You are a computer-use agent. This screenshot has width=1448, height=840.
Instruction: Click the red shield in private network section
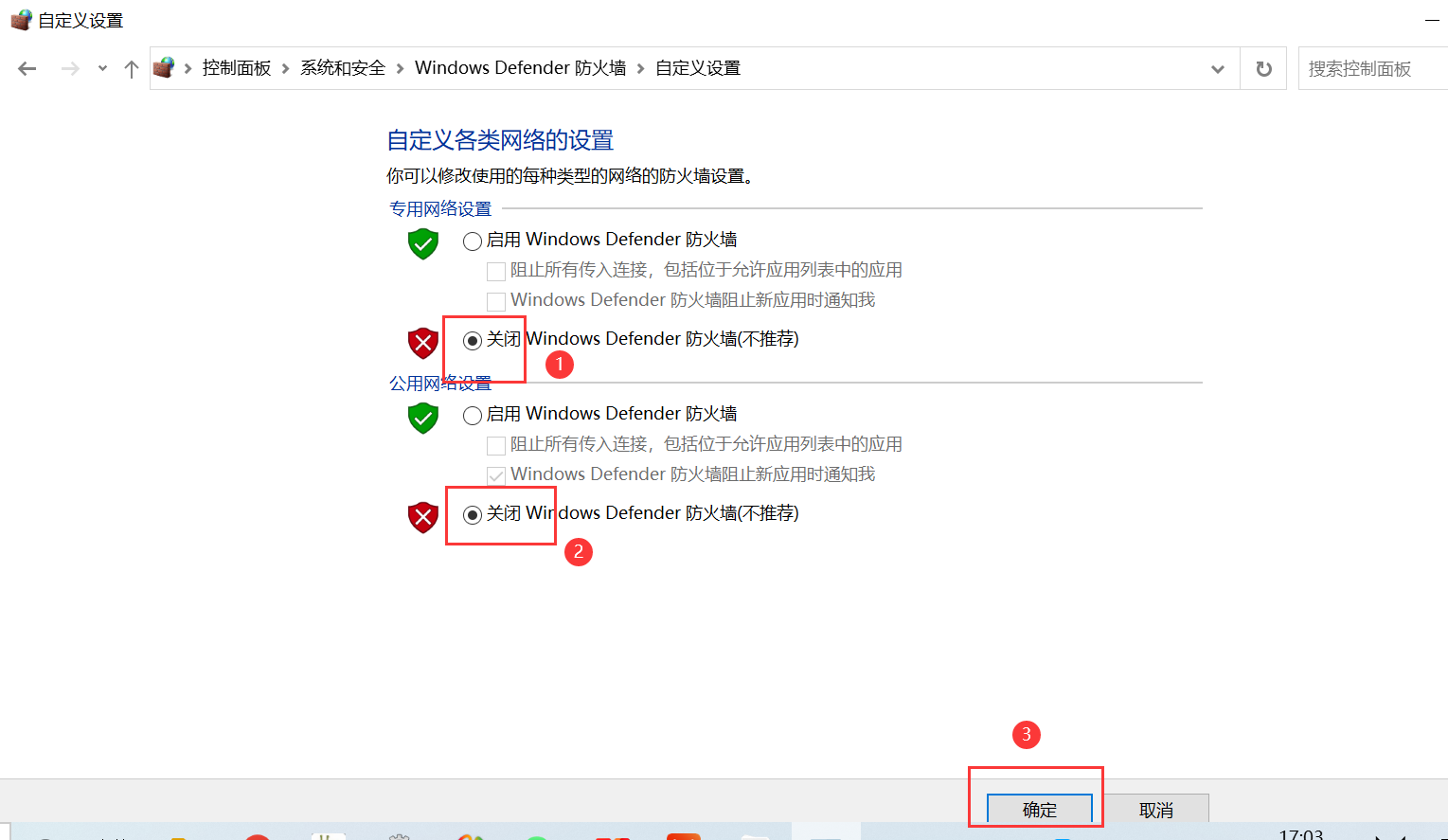pos(423,343)
